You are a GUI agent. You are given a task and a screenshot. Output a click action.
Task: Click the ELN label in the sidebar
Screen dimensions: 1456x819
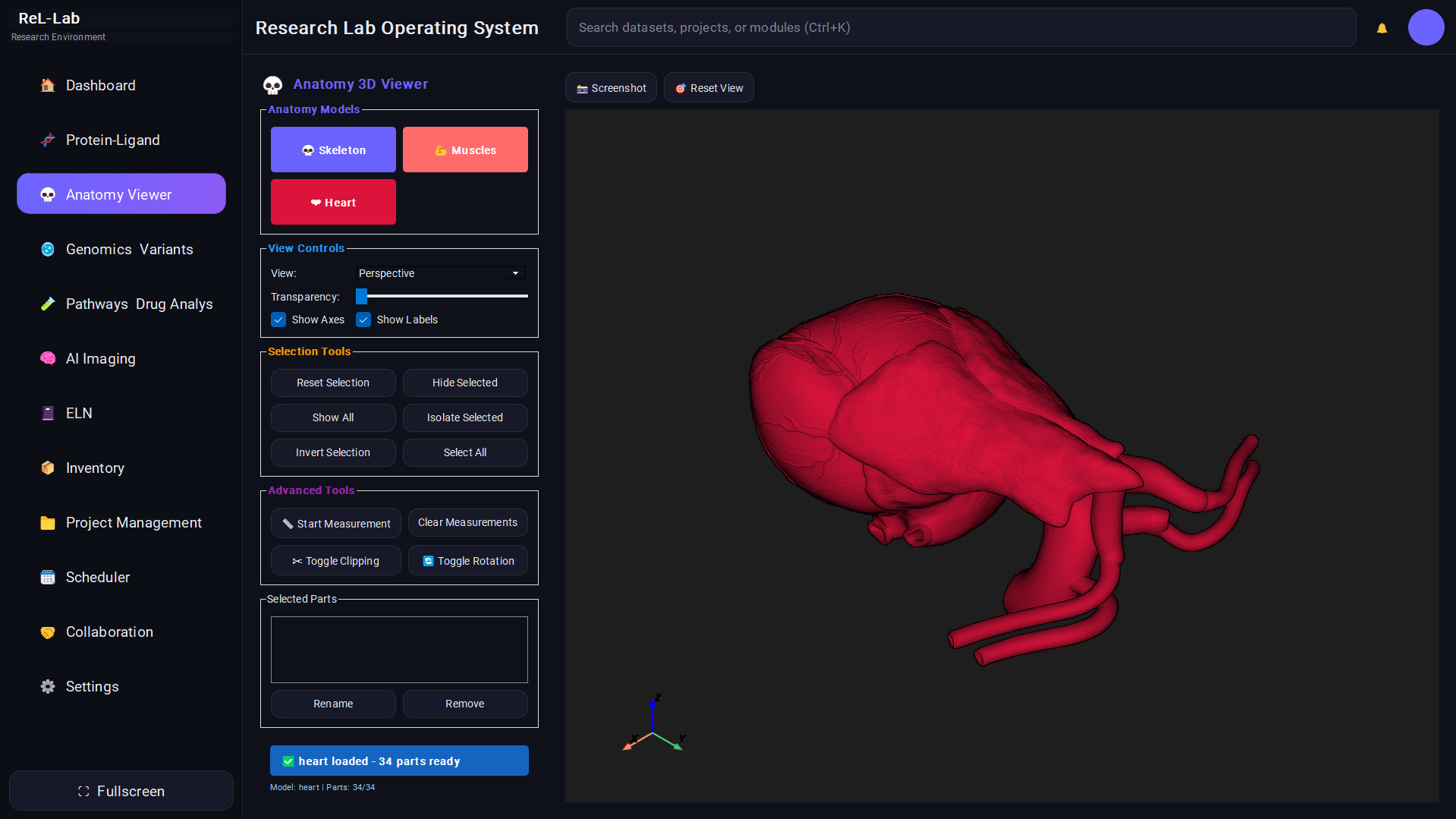[x=79, y=414]
